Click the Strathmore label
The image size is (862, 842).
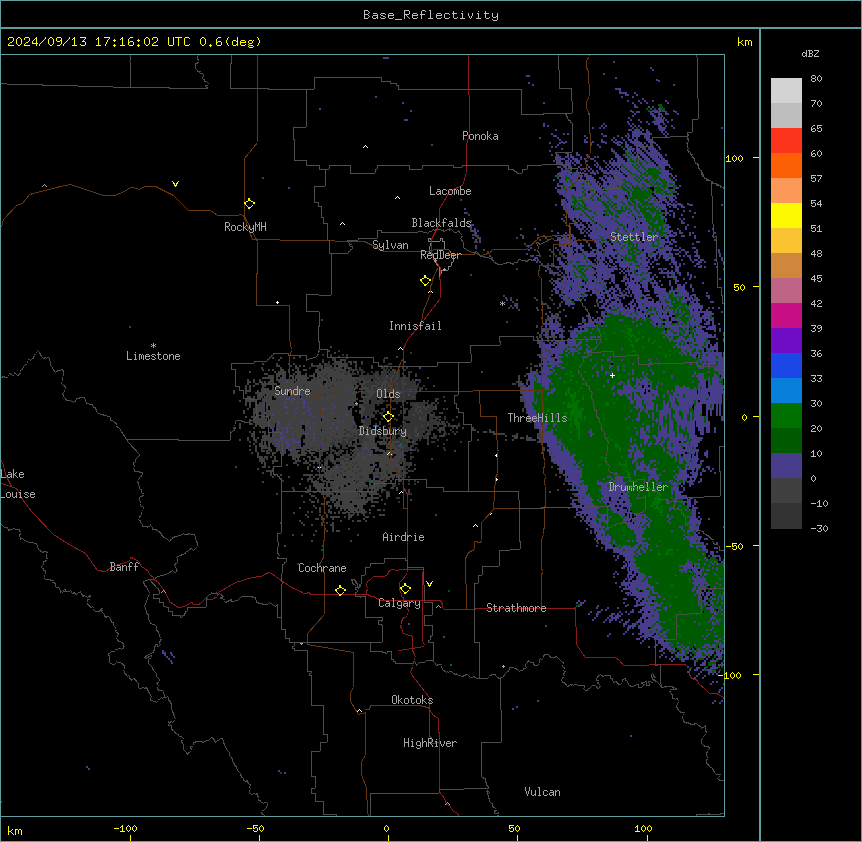click(516, 608)
